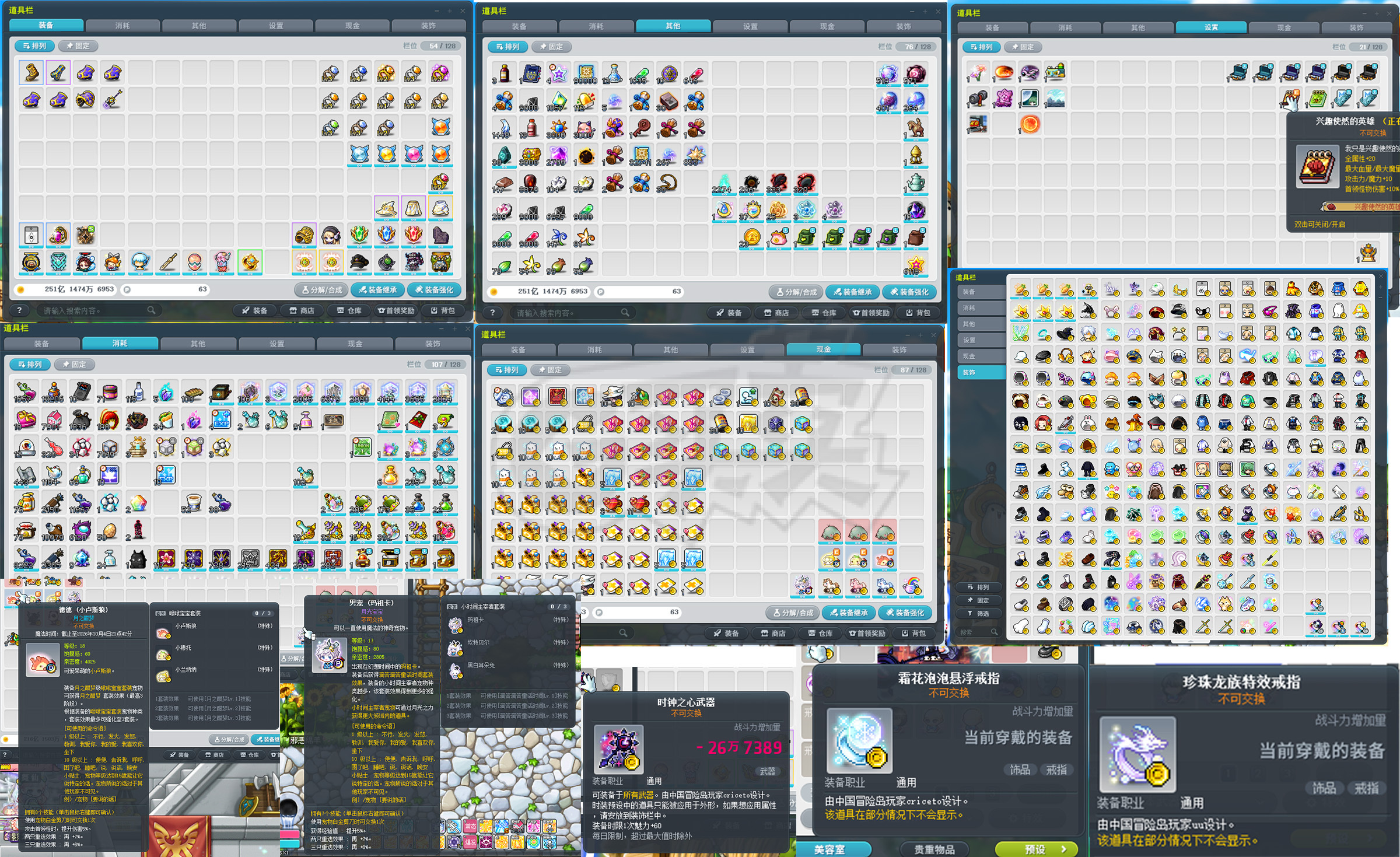Toggle 固定 pin in the 21/128 window
This screenshot has height=857, width=1400.
(x=1023, y=47)
